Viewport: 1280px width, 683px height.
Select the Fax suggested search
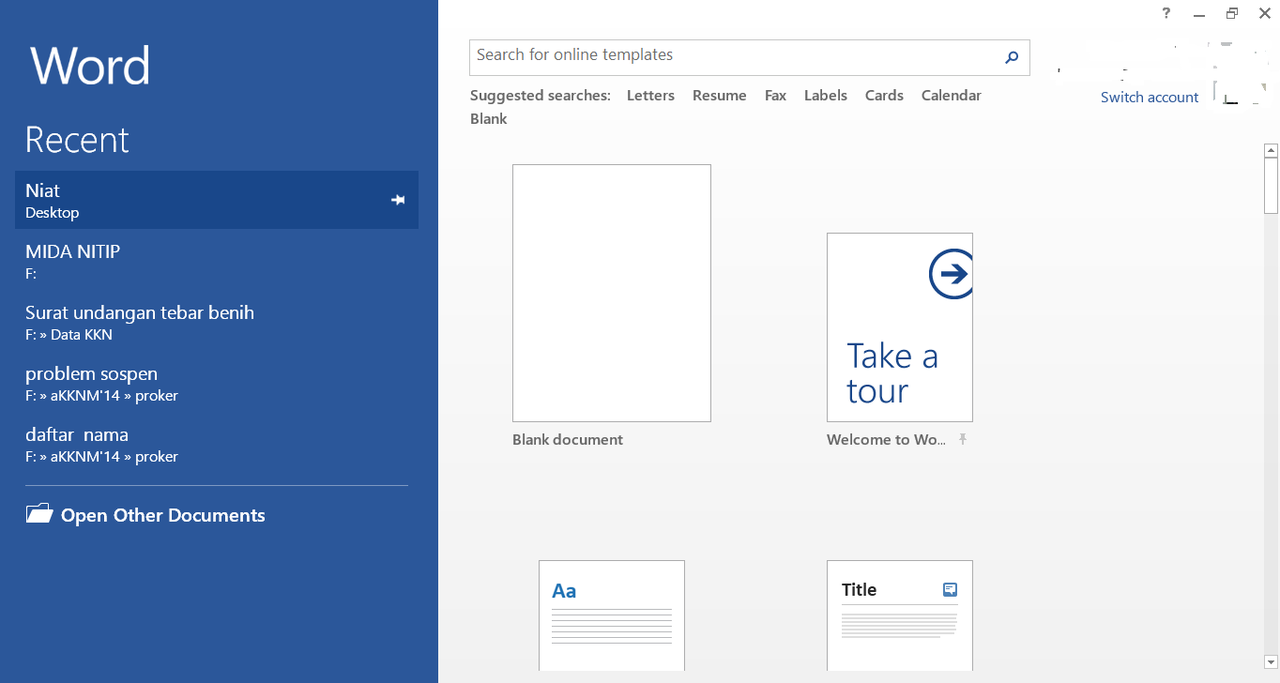(x=775, y=95)
